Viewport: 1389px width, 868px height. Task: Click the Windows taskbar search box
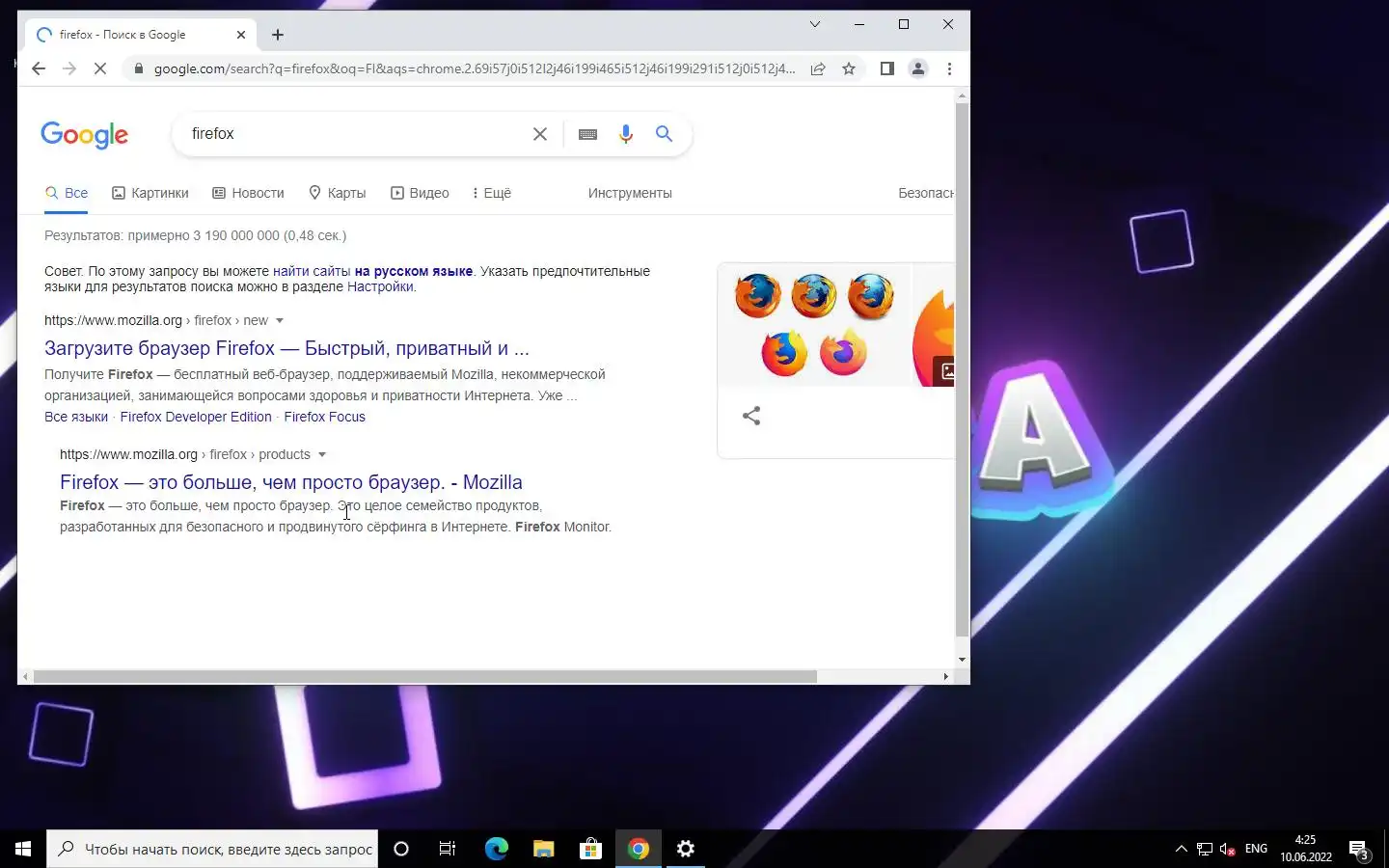(x=212, y=849)
